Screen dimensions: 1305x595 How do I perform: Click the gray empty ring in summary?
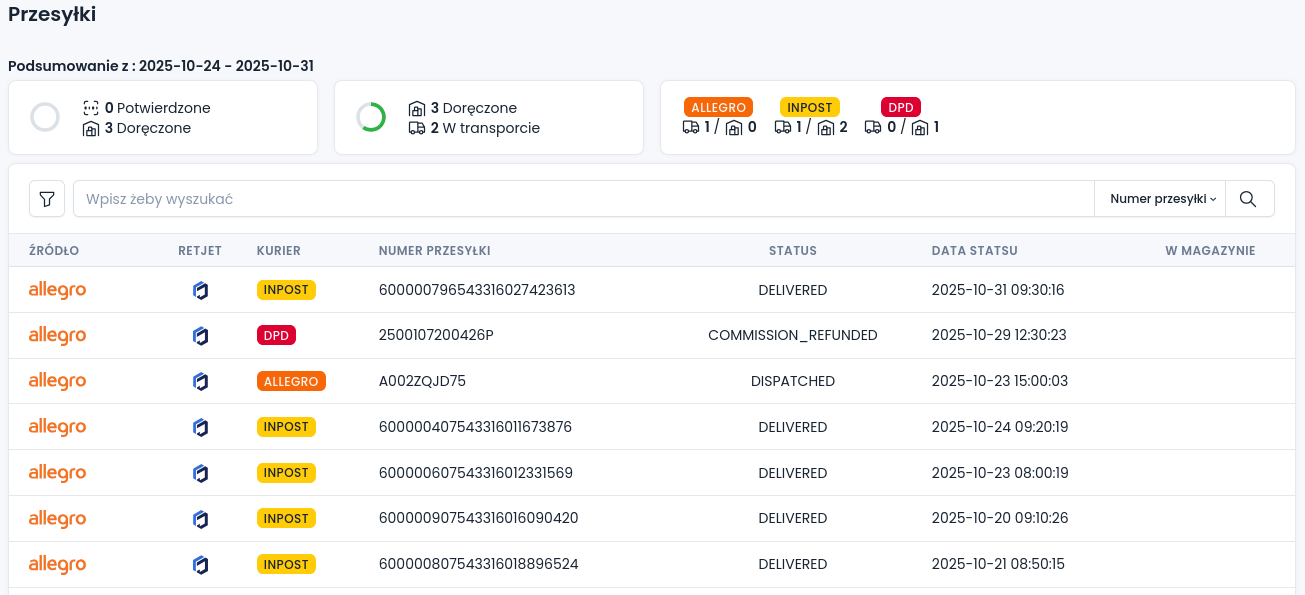click(45, 117)
